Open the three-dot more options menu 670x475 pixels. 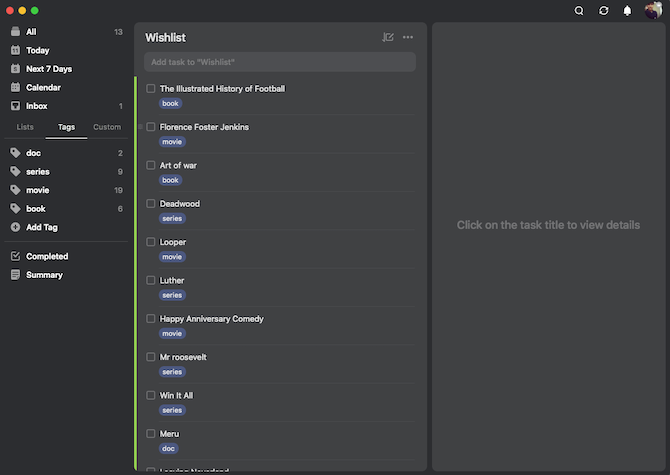[408, 37]
